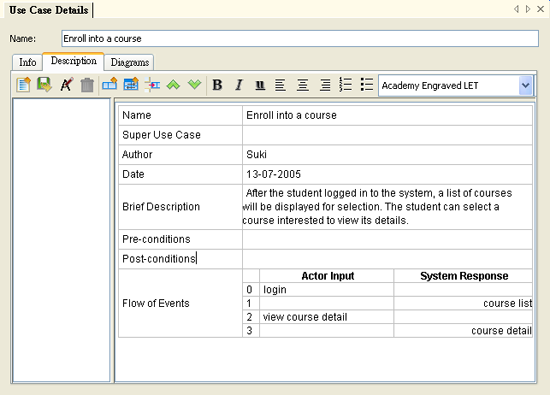The image size is (550, 395).
Task: Click the insert row between icon
Action: point(152,85)
